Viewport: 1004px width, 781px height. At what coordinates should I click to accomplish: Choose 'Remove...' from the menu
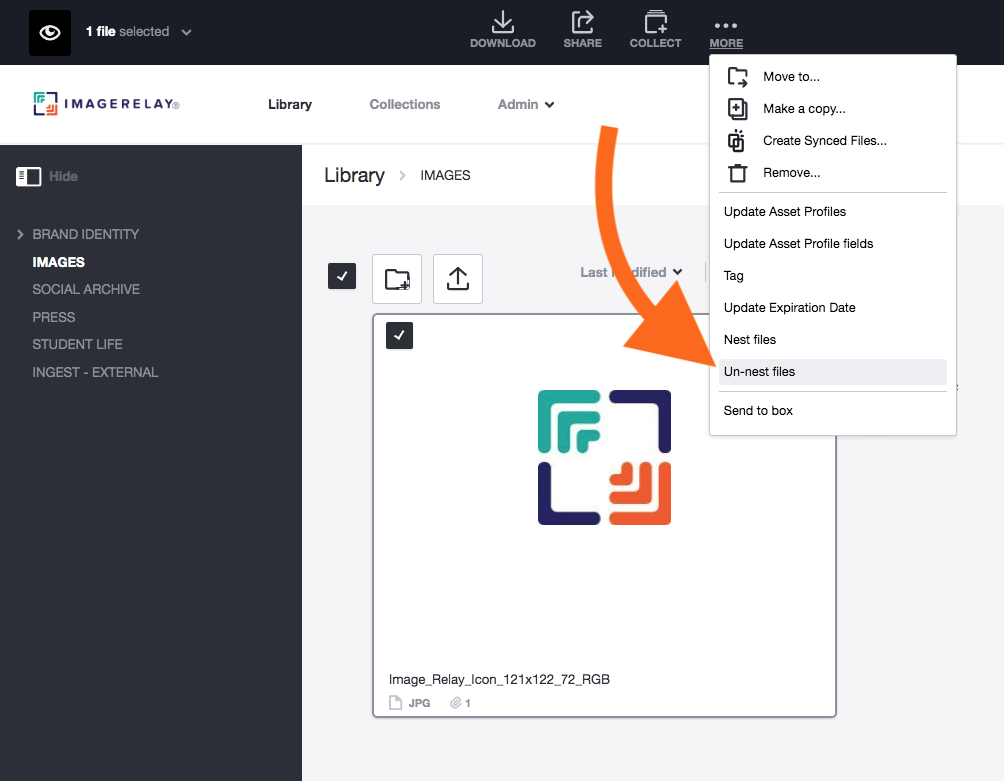[832, 173]
